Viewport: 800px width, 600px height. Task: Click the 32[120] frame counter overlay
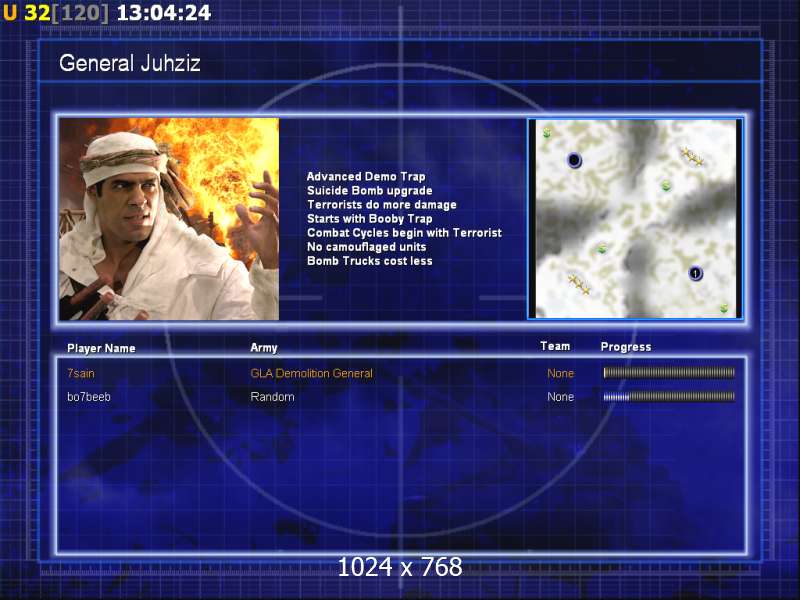[x=66, y=12]
